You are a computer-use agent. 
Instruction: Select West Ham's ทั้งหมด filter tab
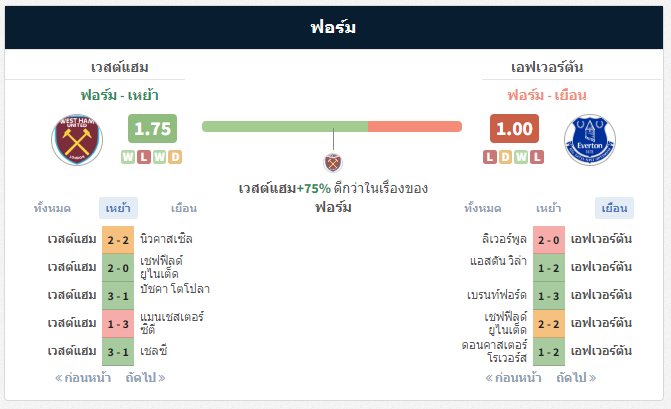(x=52, y=208)
